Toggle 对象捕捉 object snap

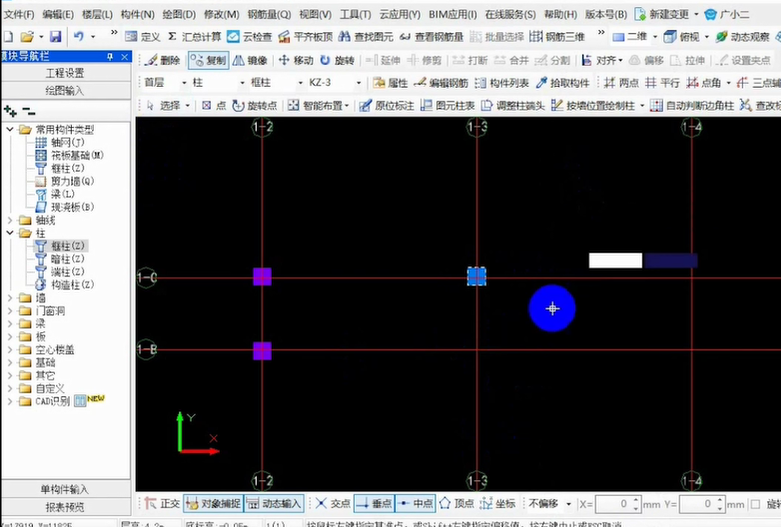[x=213, y=504]
